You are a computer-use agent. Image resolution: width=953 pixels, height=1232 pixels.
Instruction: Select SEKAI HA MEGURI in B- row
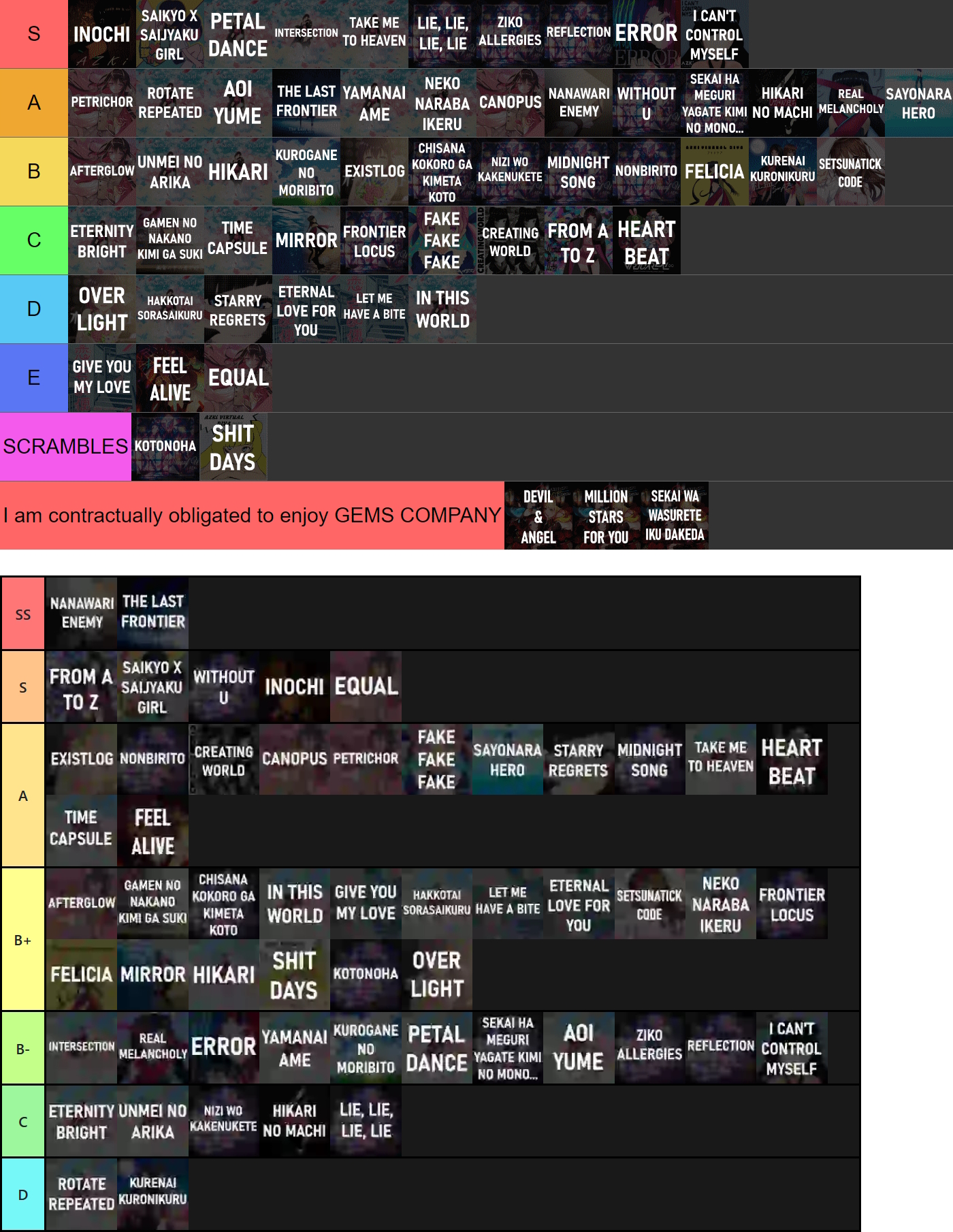click(508, 1048)
